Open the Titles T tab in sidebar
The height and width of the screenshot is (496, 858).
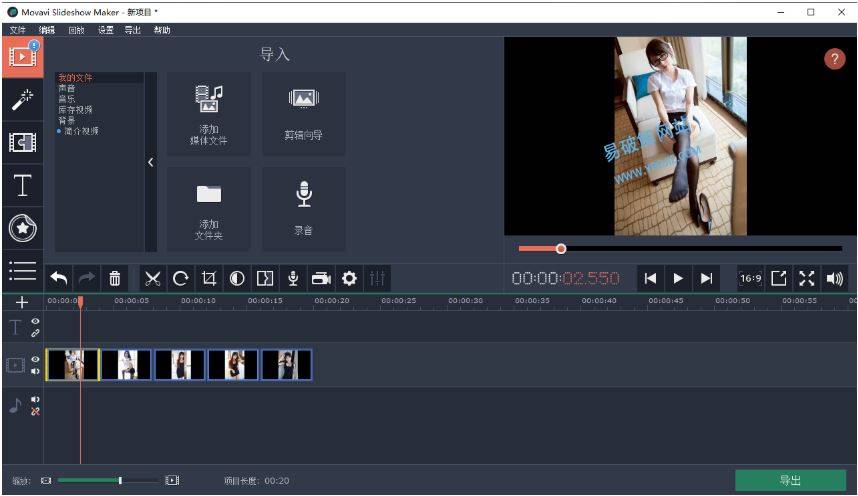pos(22,185)
